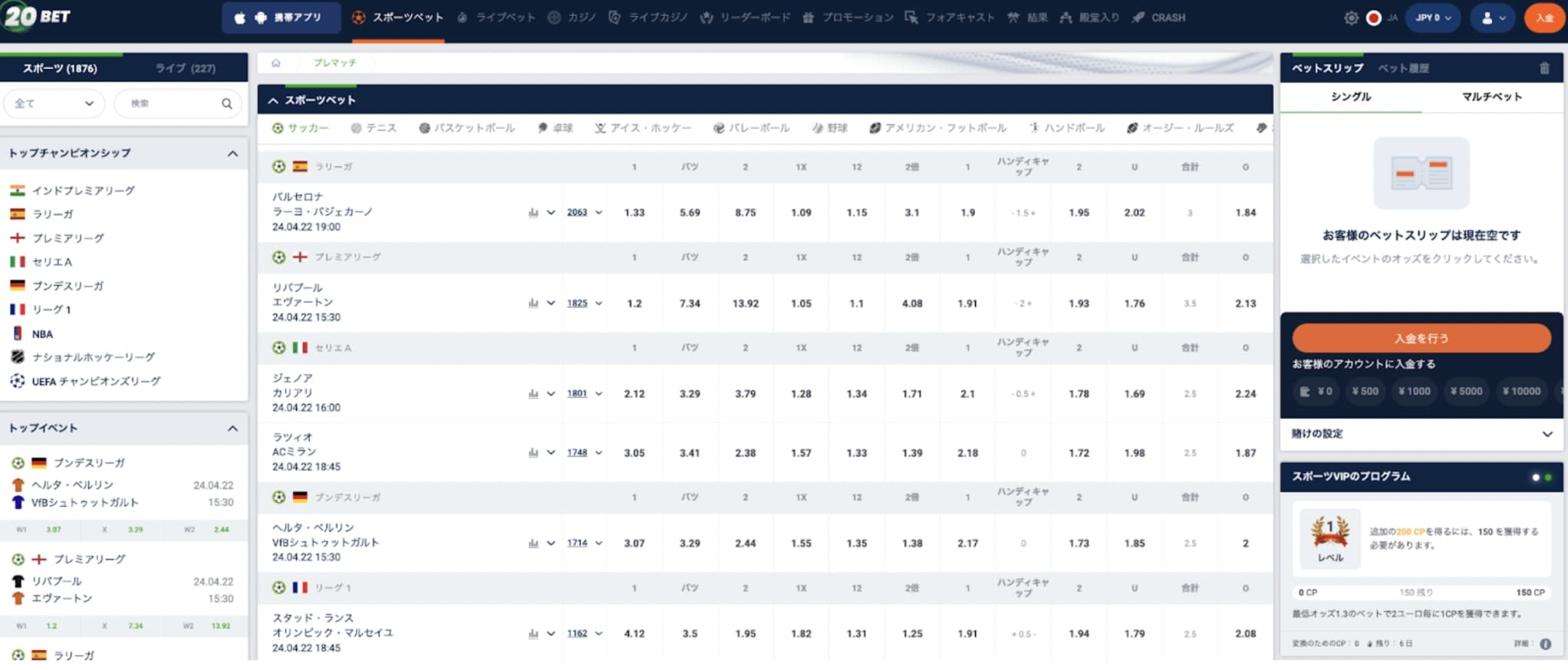Select the アメリカン・フットボール filter

tap(937, 128)
